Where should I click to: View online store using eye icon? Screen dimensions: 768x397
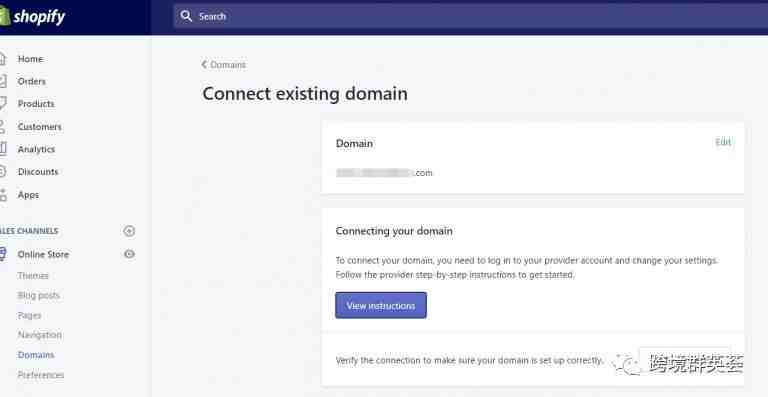[x=129, y=254]
